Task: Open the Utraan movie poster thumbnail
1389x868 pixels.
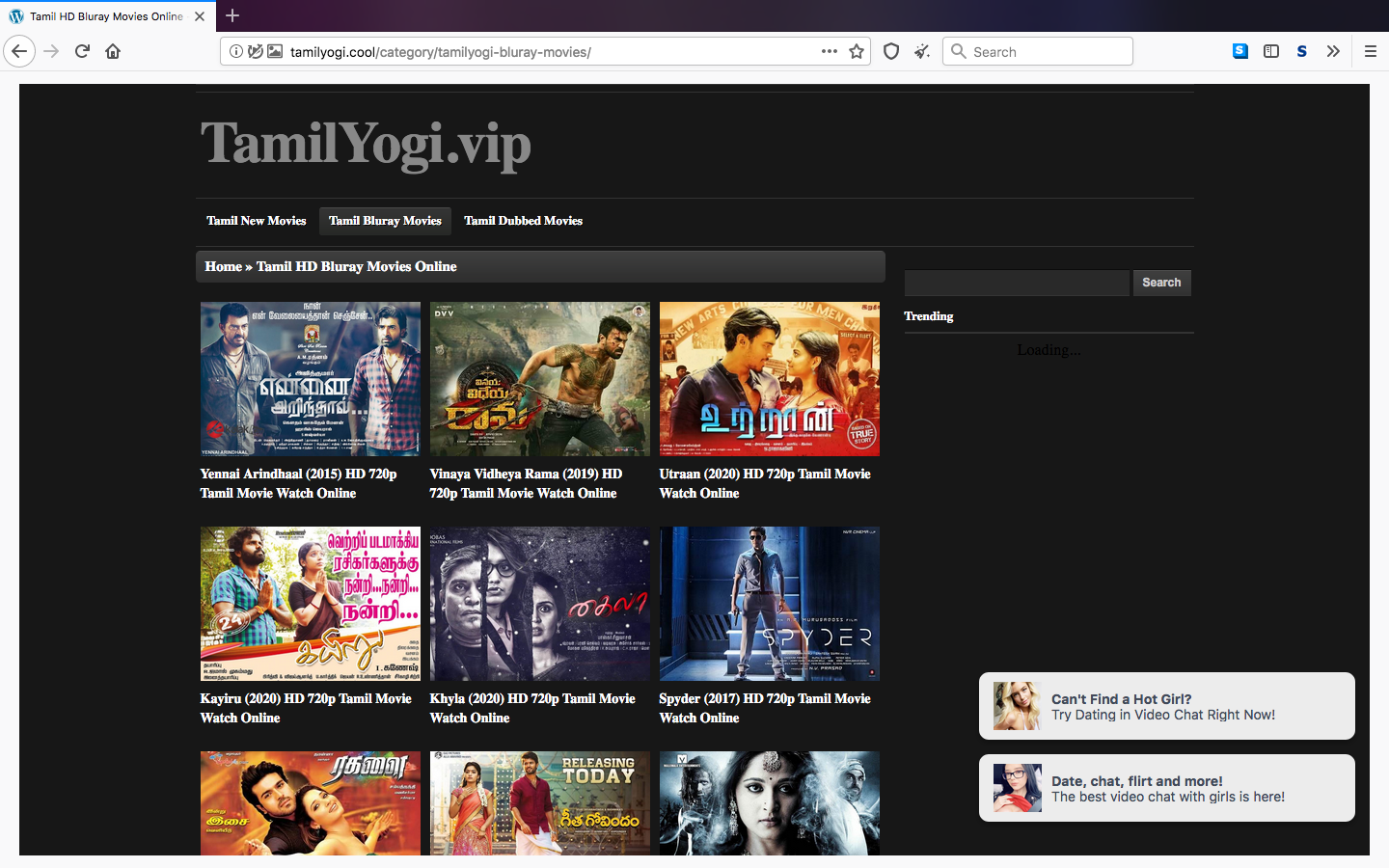Action: tap(770, 379)
